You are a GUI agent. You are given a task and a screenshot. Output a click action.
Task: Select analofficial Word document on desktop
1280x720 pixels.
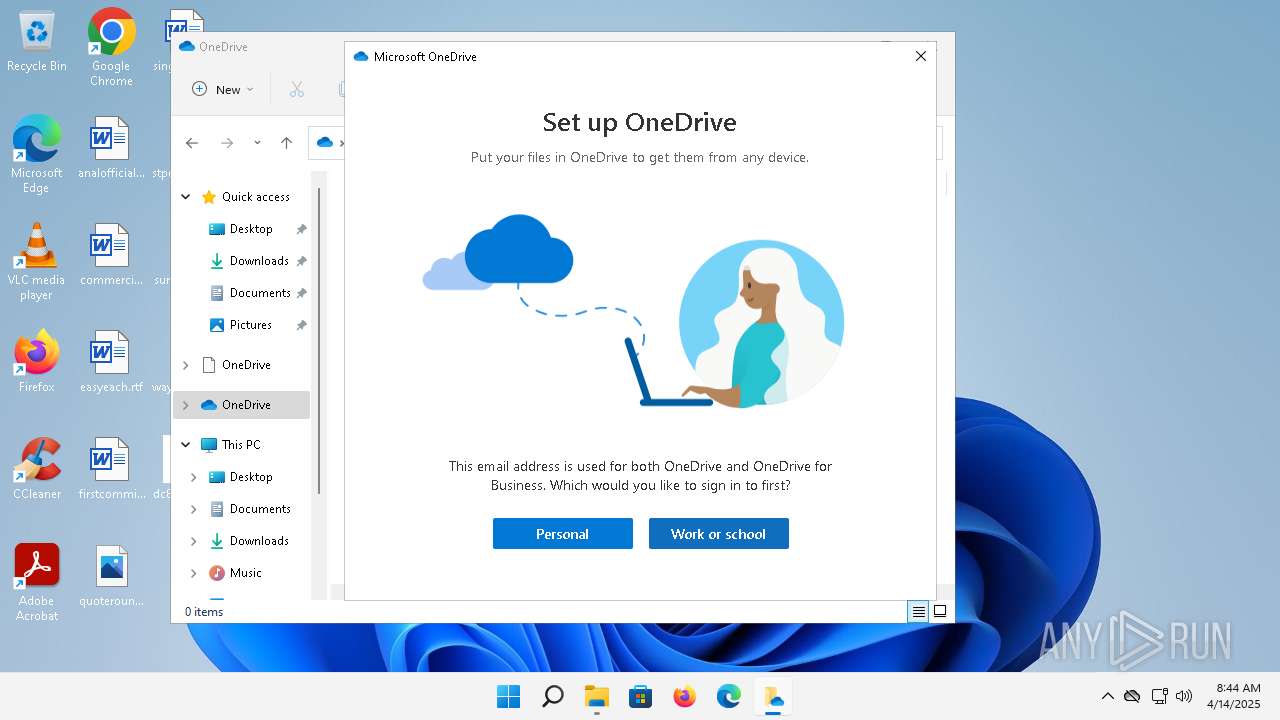tap(111, 147)
